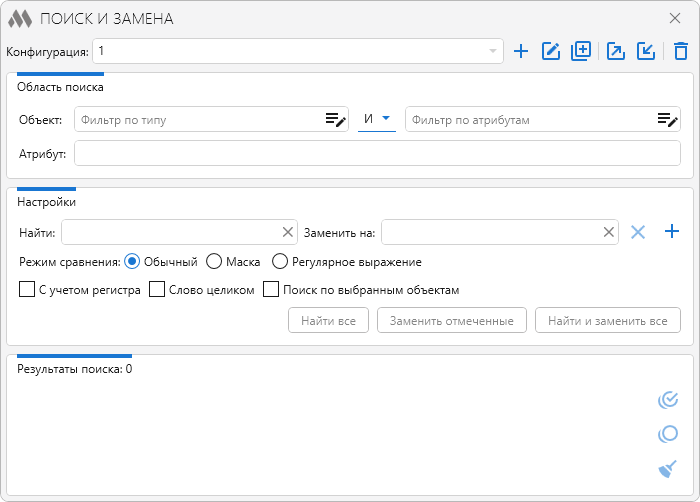700x502 pixels.
Task: Clear results with the broom icon
Action: pyautogui.click(x=668, y=468)
